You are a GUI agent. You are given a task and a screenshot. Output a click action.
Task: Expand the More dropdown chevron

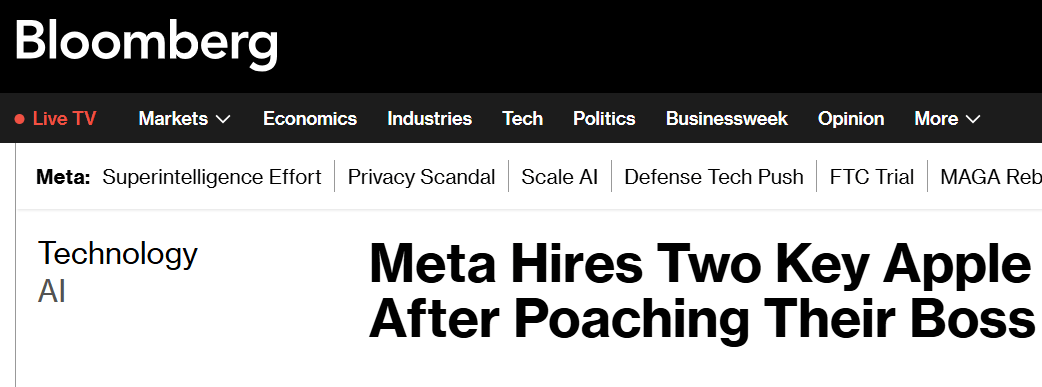[x=972, y=120]
